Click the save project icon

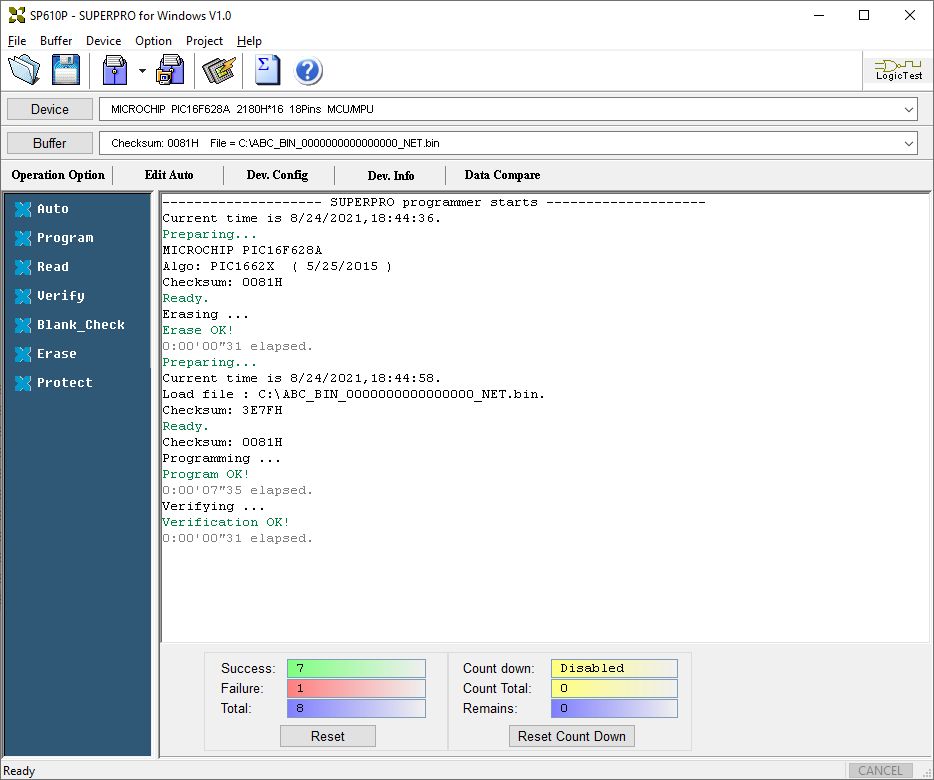(x=170, y=70)
